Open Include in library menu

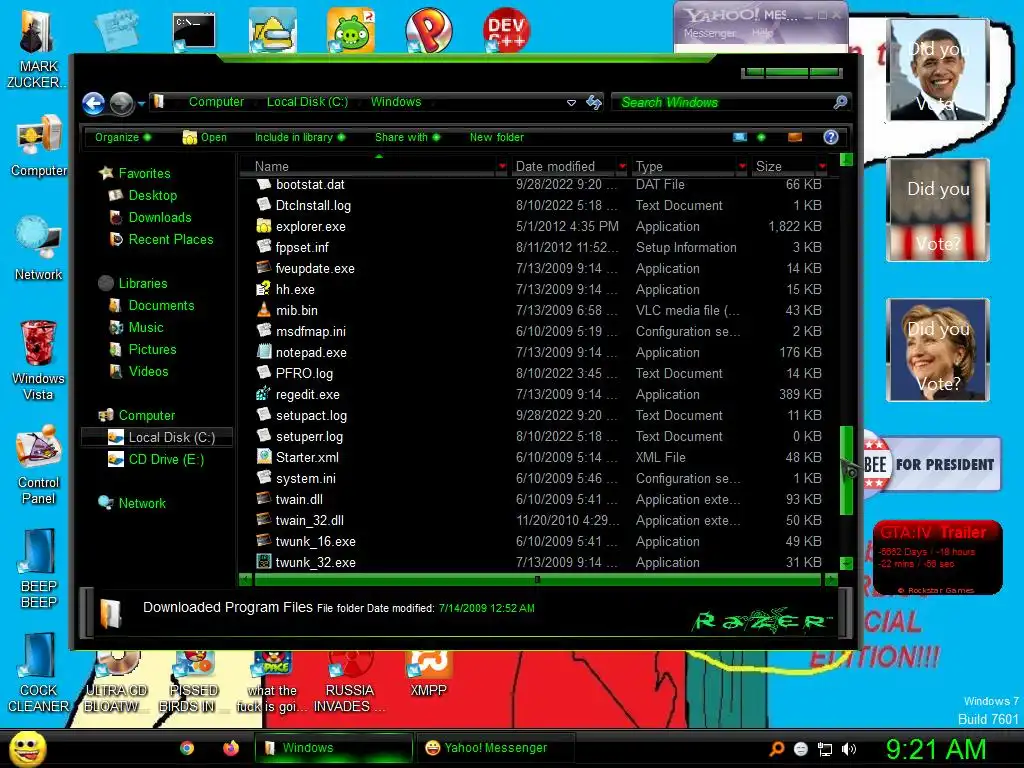click(300, 137)
